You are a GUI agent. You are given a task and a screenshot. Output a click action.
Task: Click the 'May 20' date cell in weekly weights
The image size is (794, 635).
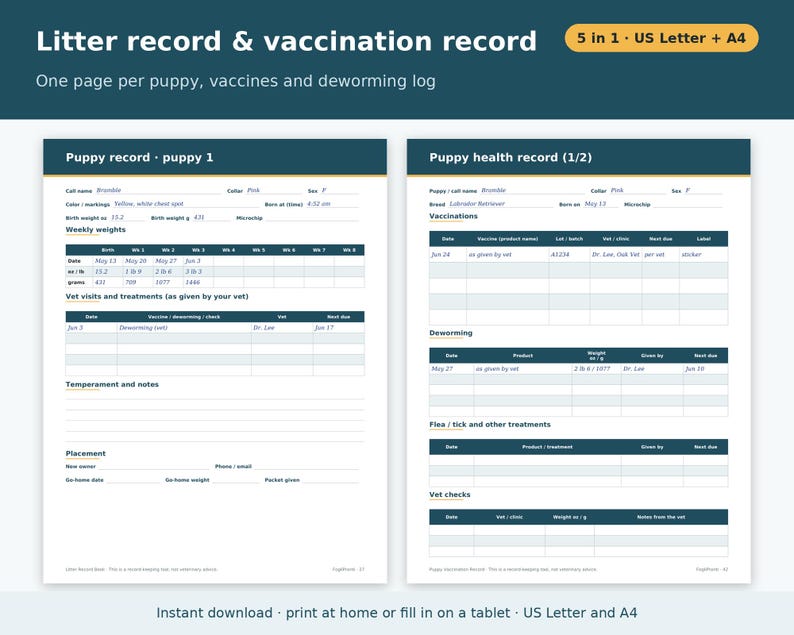coord(138,261)
